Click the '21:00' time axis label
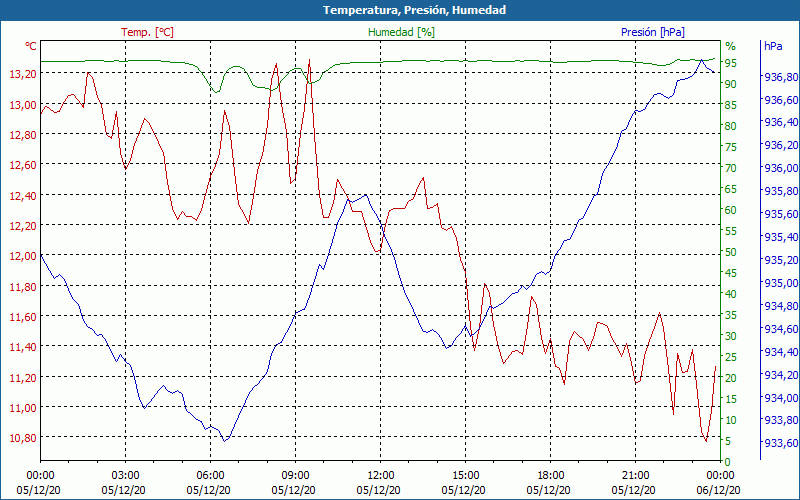Viewport: 800px width, 500px height. pos(635,476)
